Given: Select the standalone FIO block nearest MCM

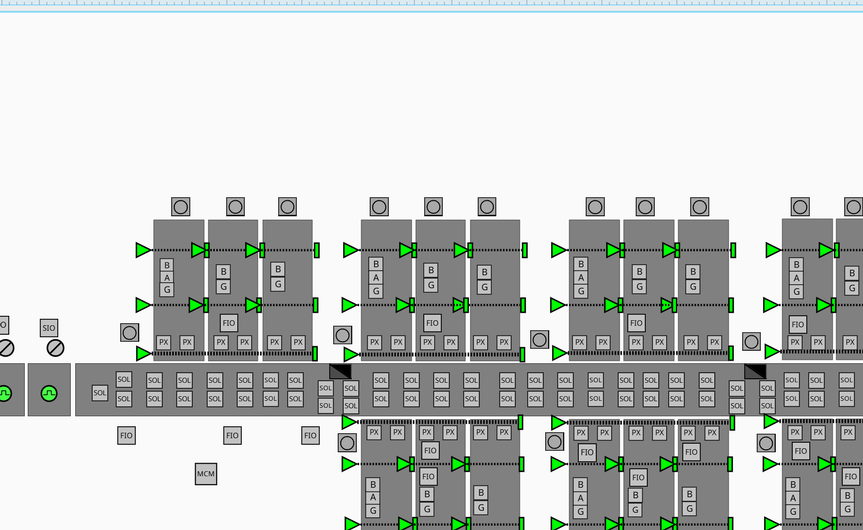Looking at the screenshot, I should tap(232, 436).
